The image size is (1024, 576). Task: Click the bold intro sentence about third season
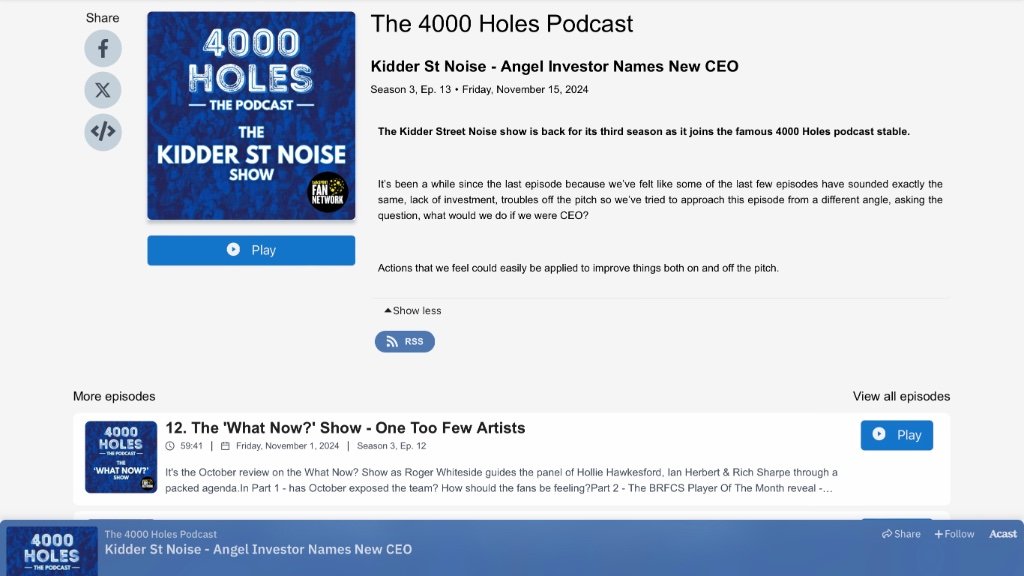(643, 131)
